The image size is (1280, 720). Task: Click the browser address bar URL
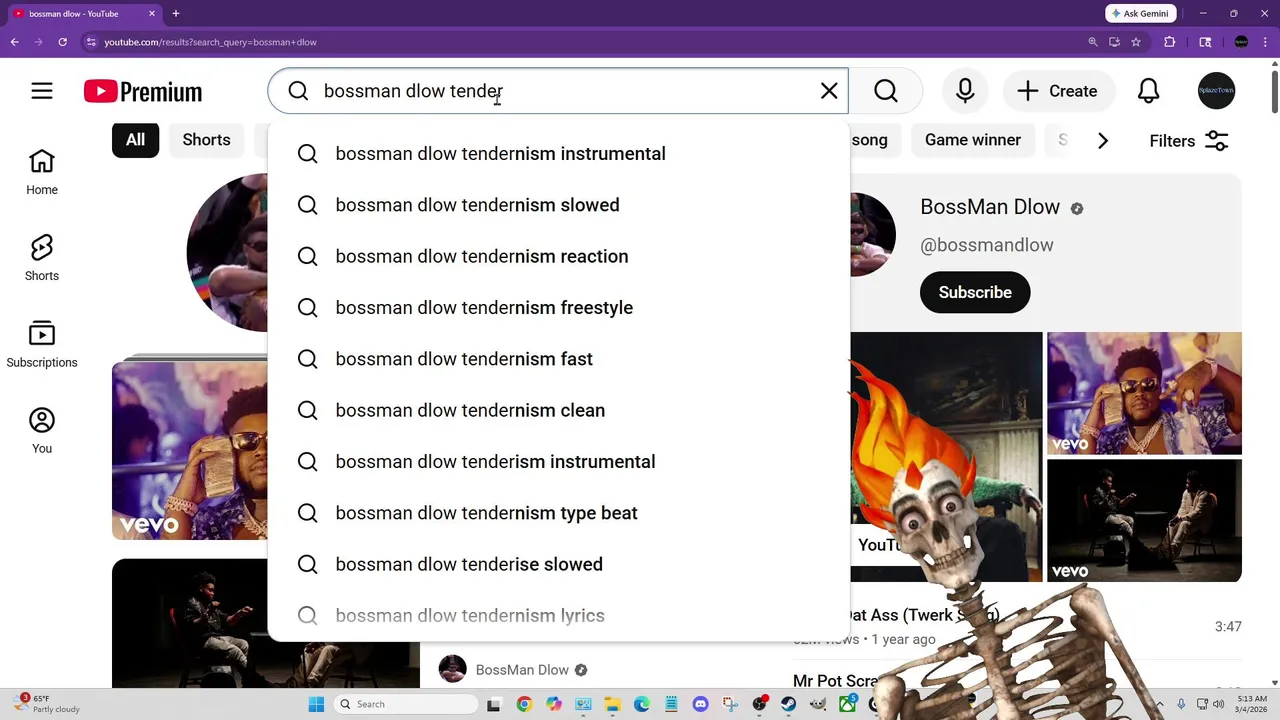(x=211, y=42)
